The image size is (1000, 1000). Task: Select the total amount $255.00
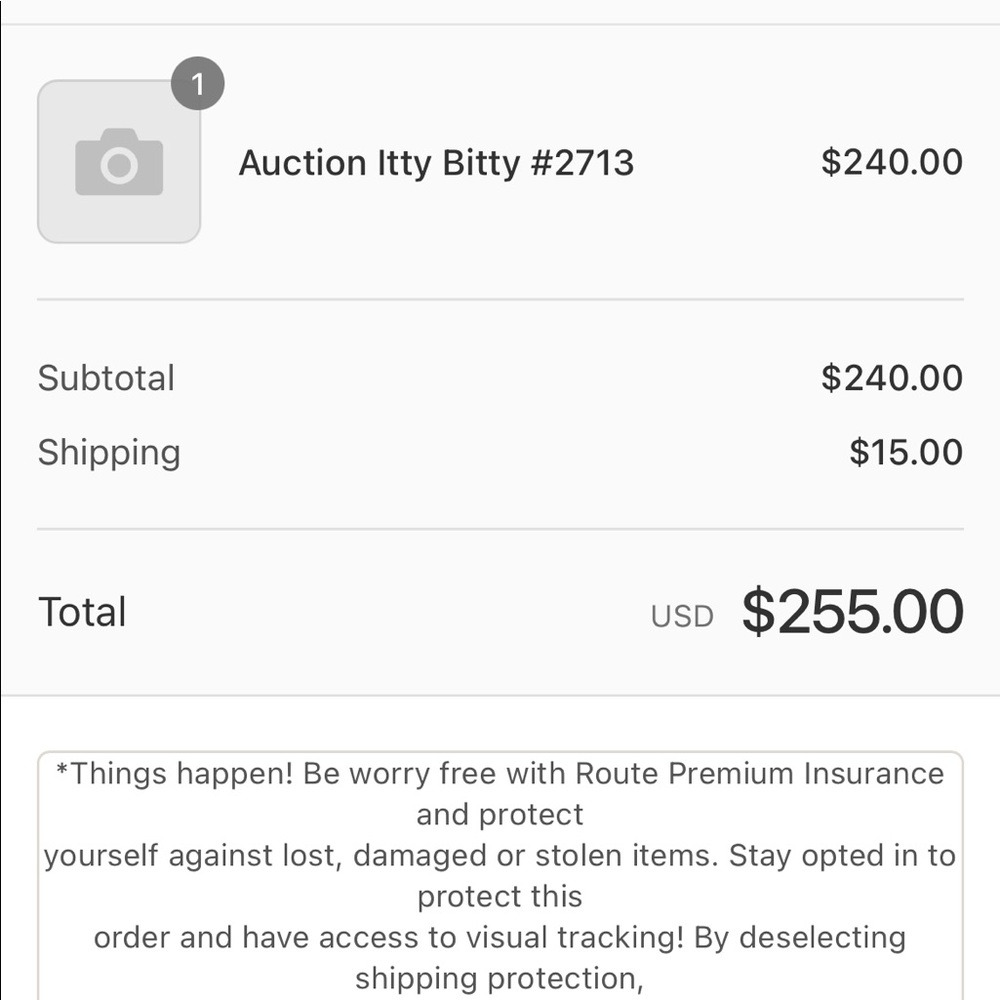coord(853,611)
